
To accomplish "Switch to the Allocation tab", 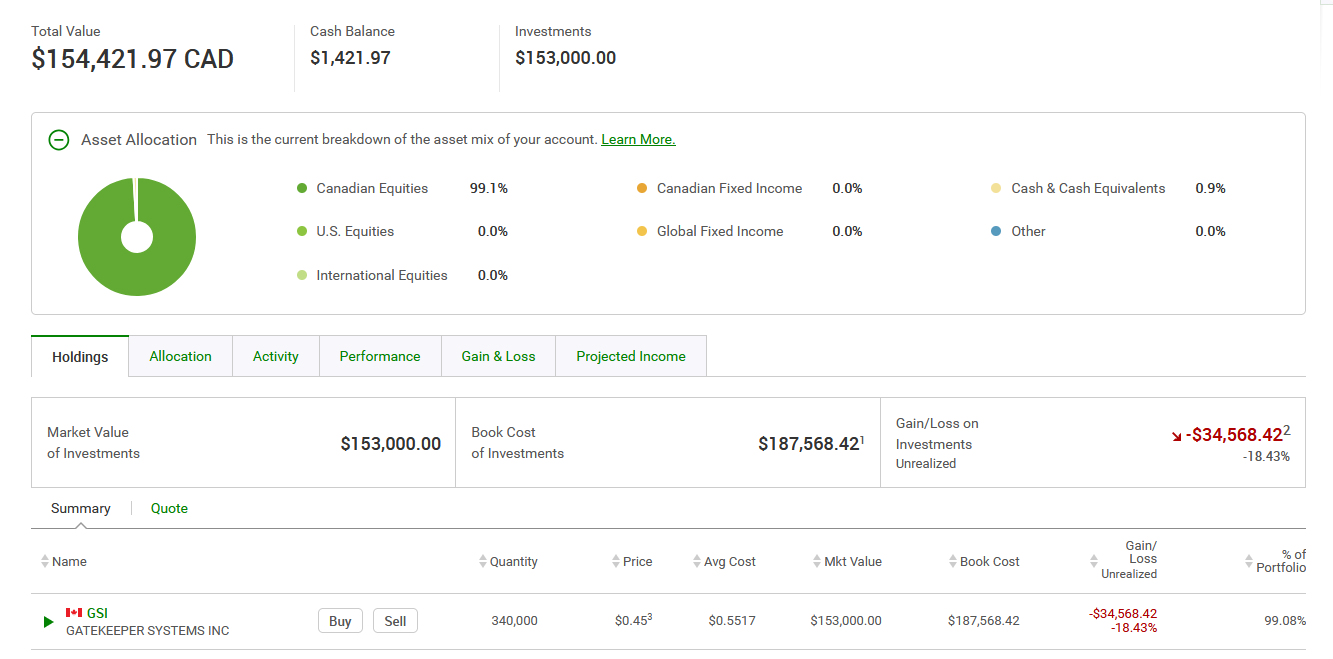I will point(180,356).
